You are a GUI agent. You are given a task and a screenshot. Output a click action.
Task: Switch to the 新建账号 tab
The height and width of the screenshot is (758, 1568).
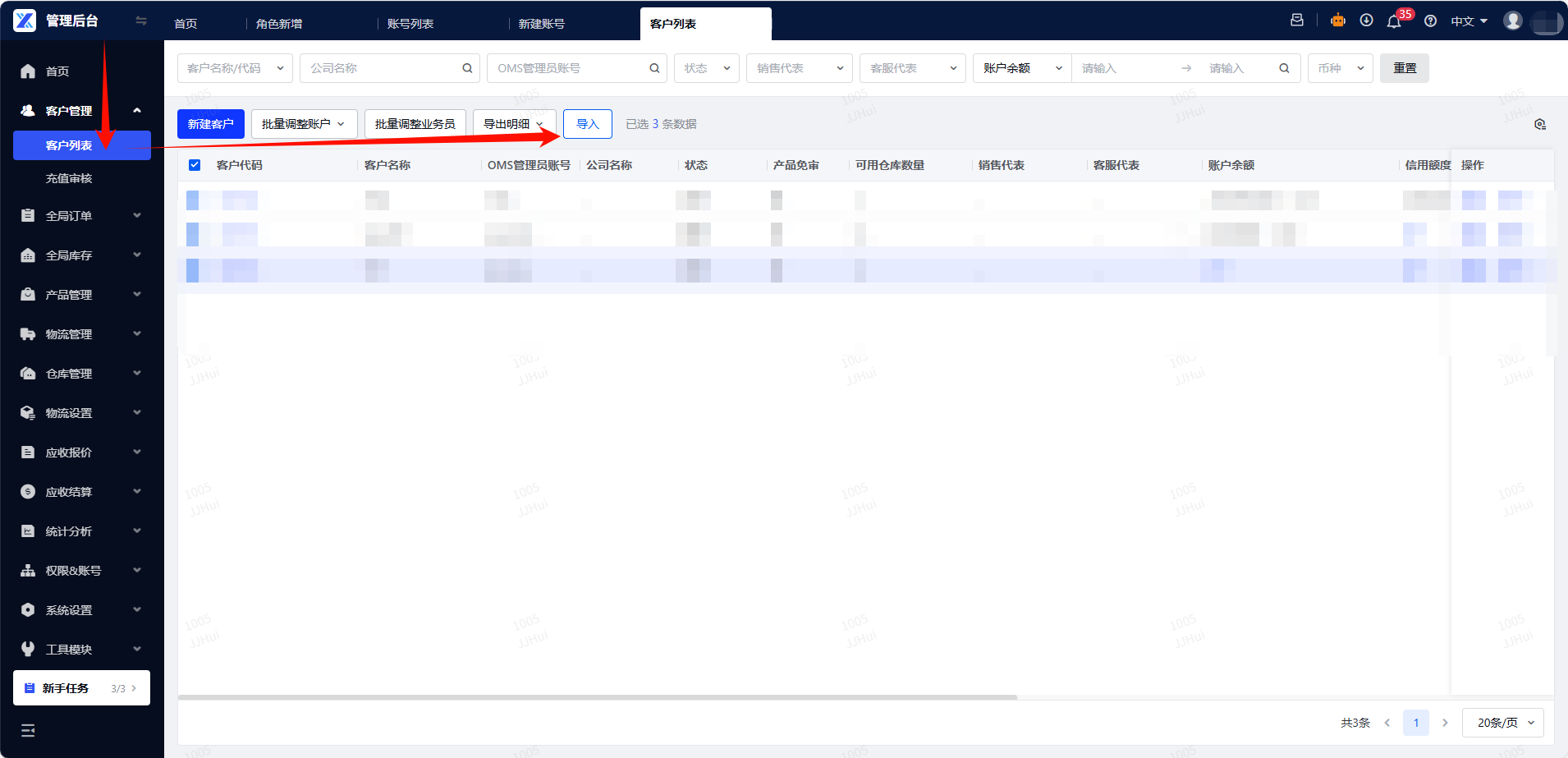(542, 24)
